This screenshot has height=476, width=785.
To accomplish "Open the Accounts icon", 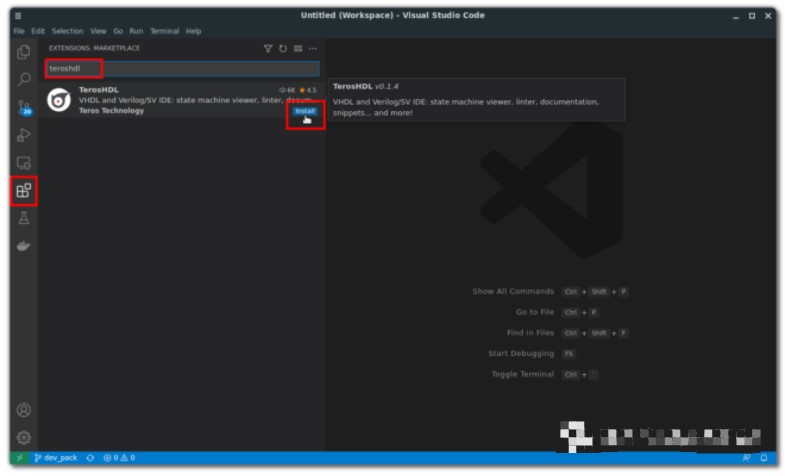I will coord(24,410).
